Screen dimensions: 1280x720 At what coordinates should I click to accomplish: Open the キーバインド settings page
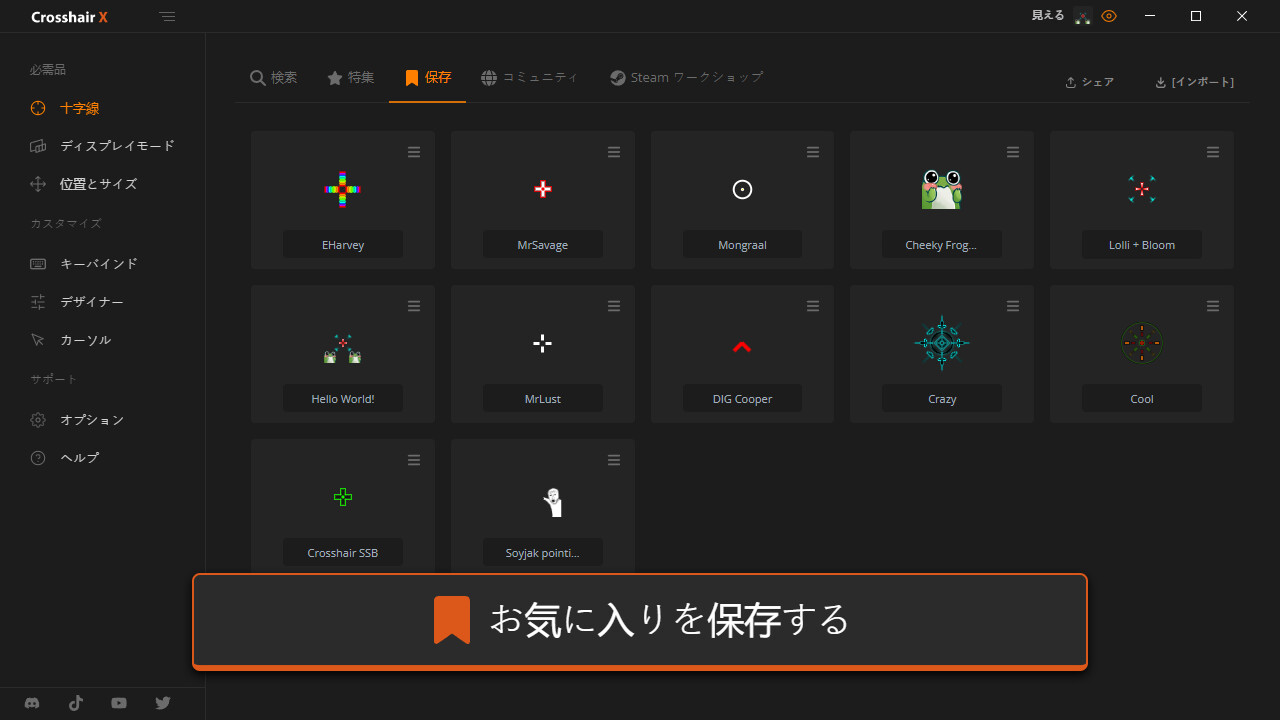98,264
